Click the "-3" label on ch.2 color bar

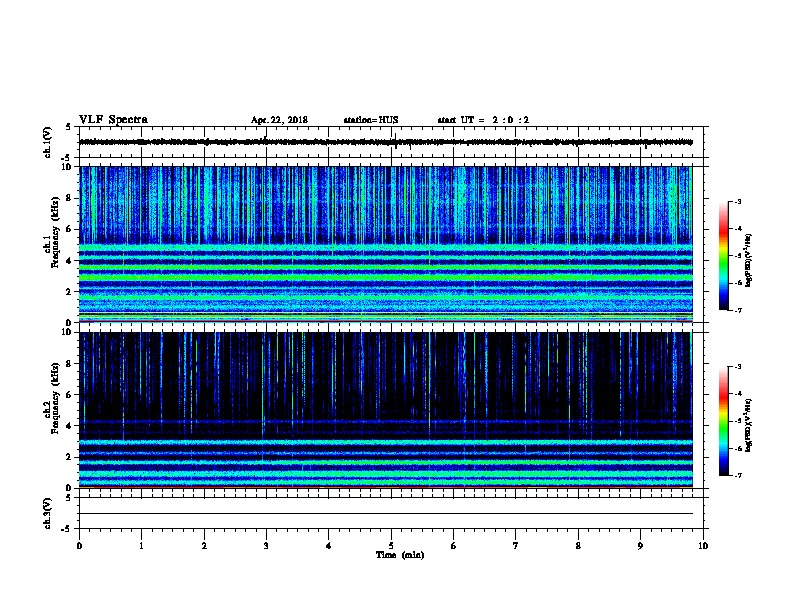(x=737, y=367)
